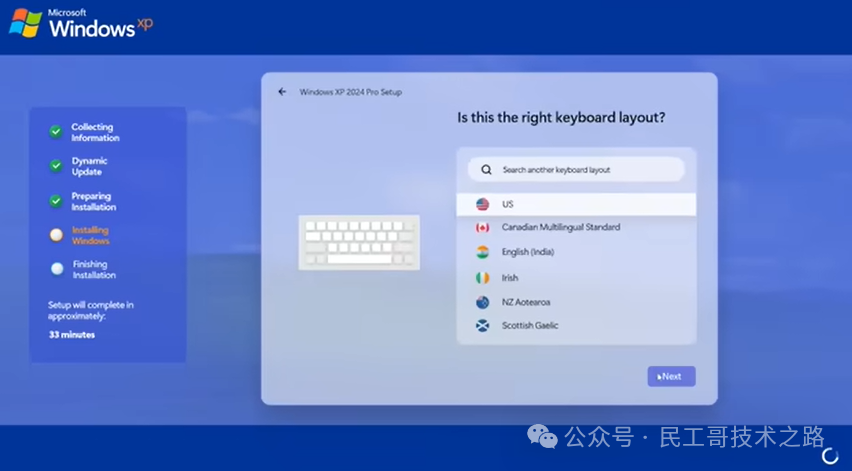Click the Finishing Installation step label

[94, 269]
